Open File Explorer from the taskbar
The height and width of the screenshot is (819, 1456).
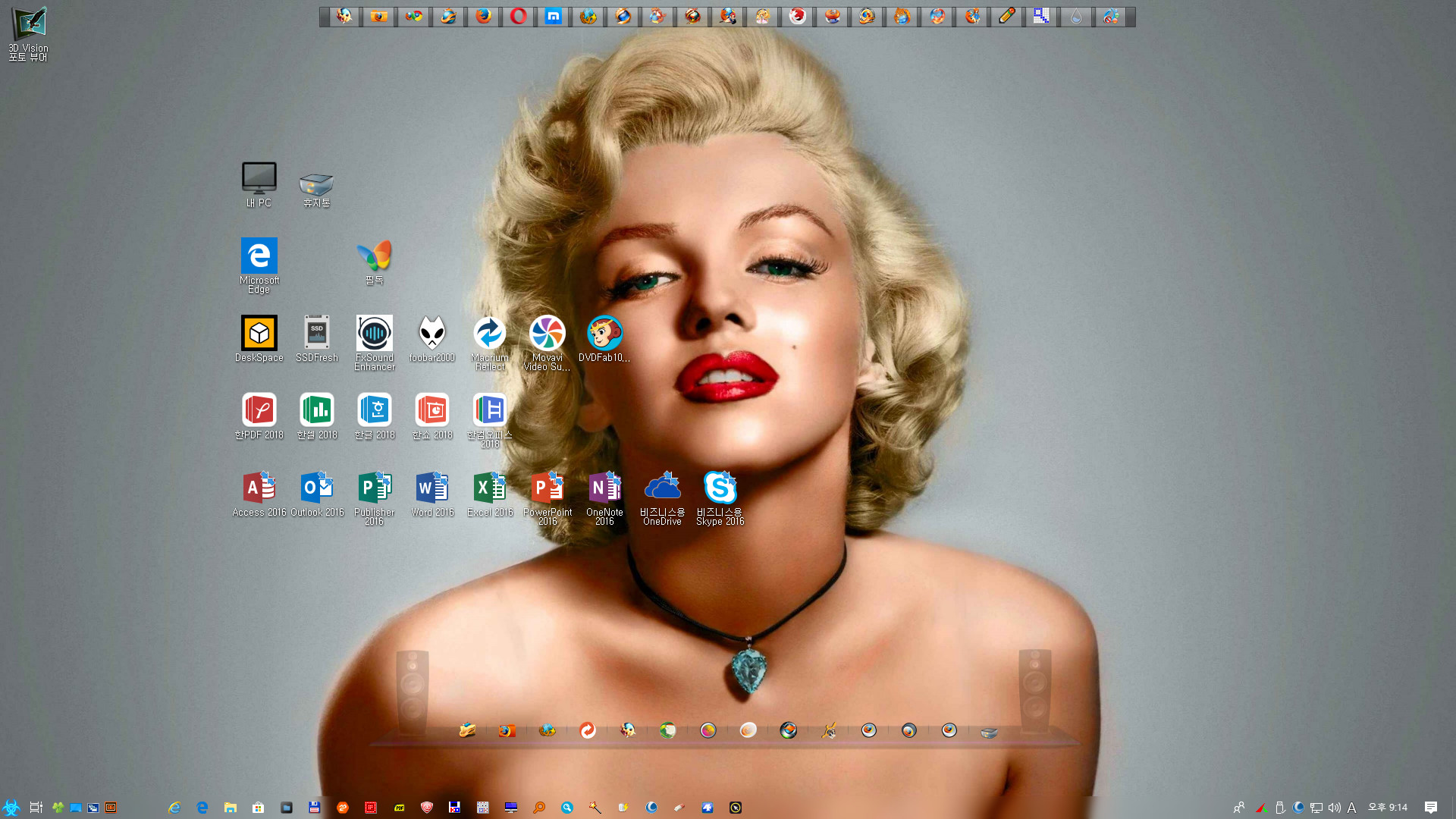coord(231,808)
